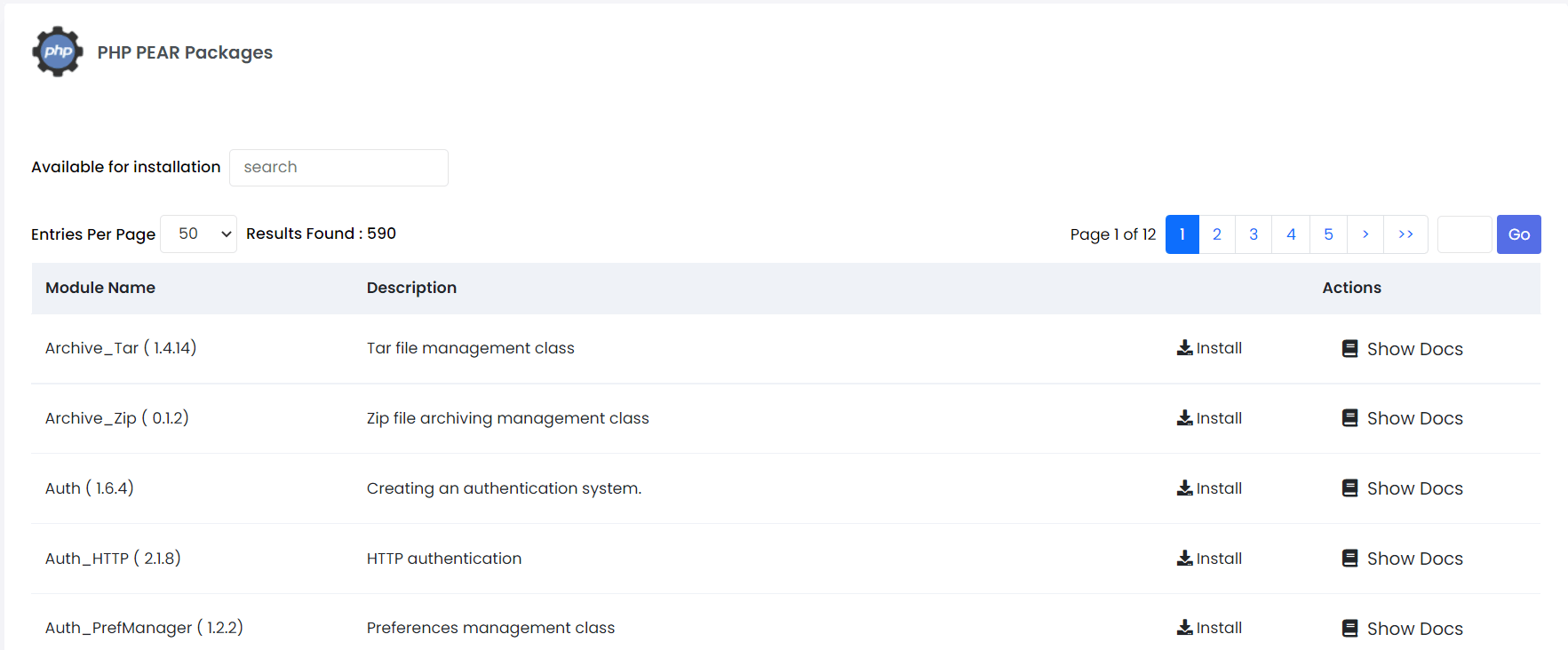Click Install text for Archive_Zip
Viewport: 1568px width, 650px height.
[x=1219, y=418]
